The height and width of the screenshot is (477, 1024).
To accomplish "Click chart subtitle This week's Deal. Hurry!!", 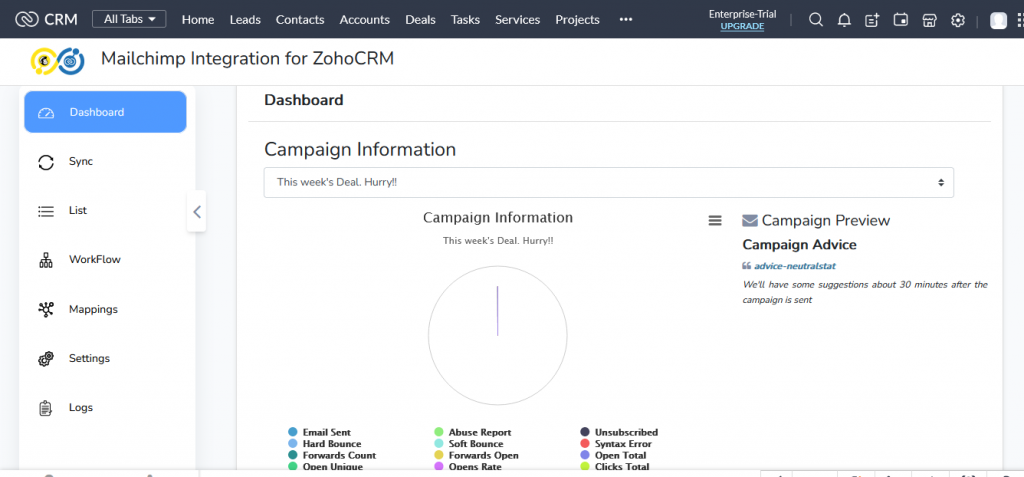I will 498,240.
